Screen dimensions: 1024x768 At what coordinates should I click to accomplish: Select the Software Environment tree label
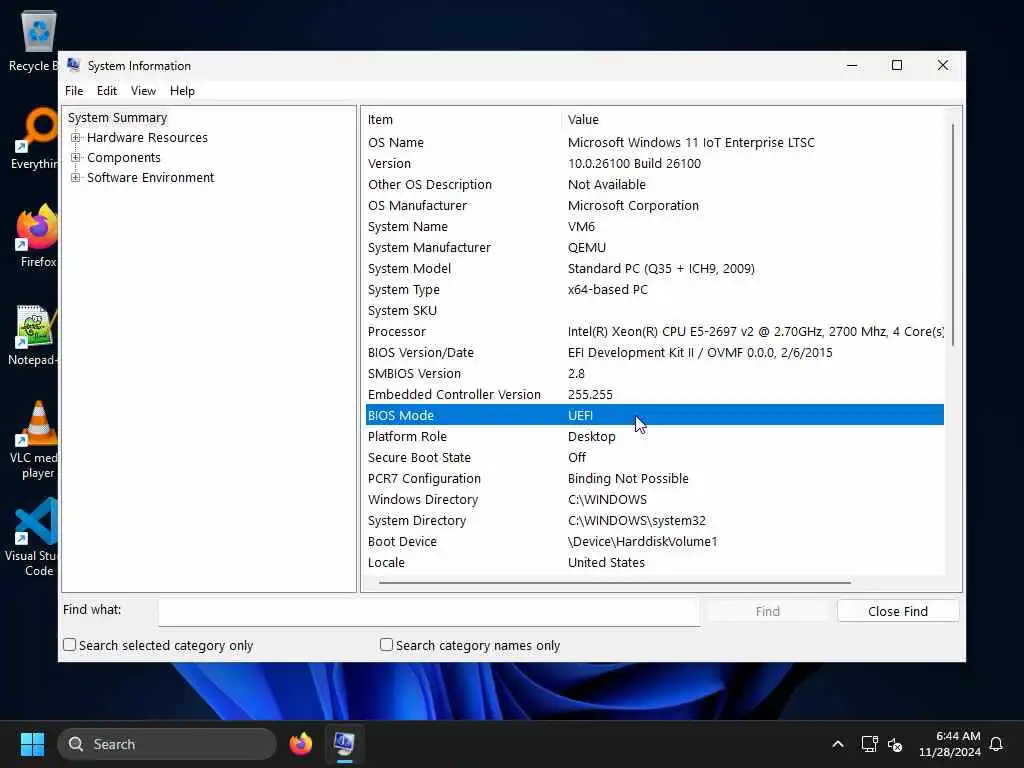pyautogui.click(x=150, y=178)
